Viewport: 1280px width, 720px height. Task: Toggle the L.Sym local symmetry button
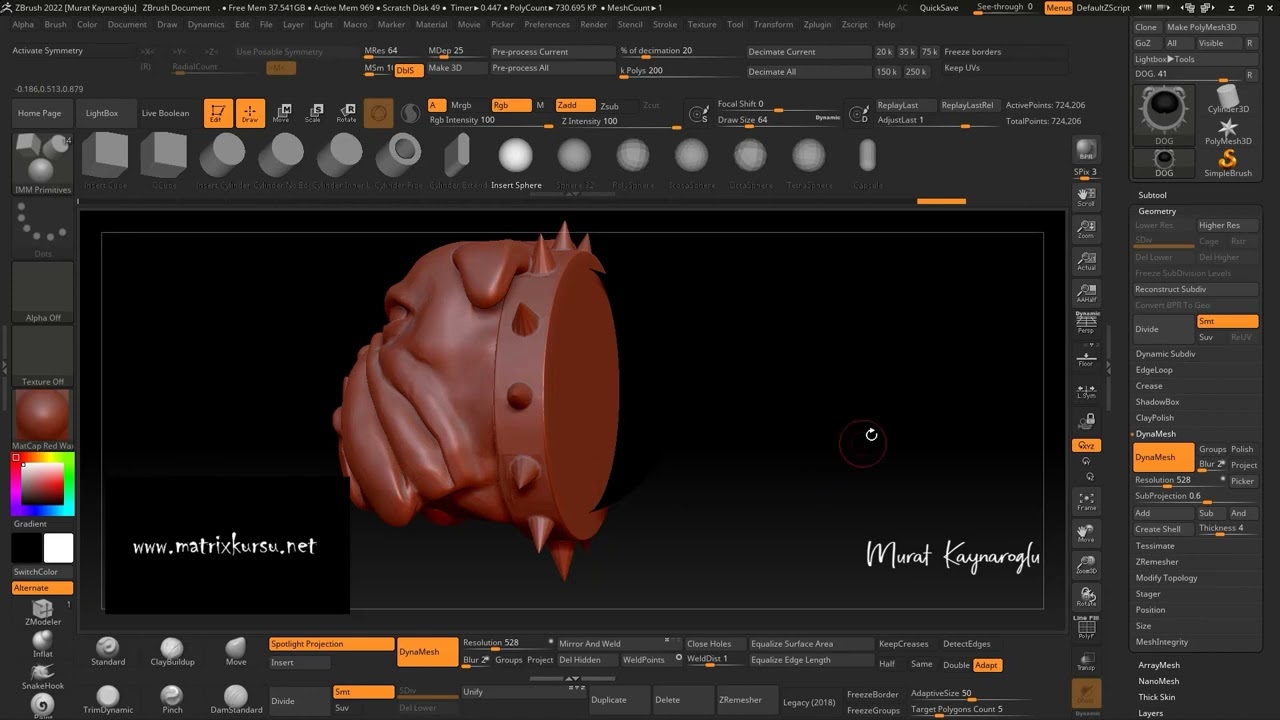[x=1085, y=390]
